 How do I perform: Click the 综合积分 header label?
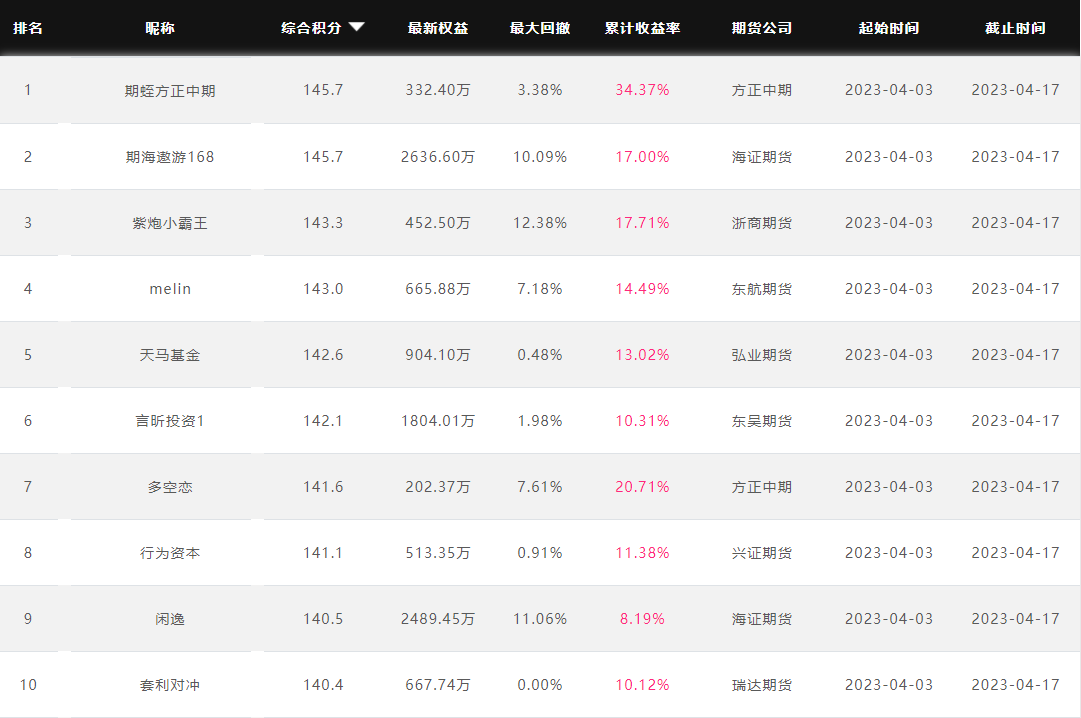[311, 28]
